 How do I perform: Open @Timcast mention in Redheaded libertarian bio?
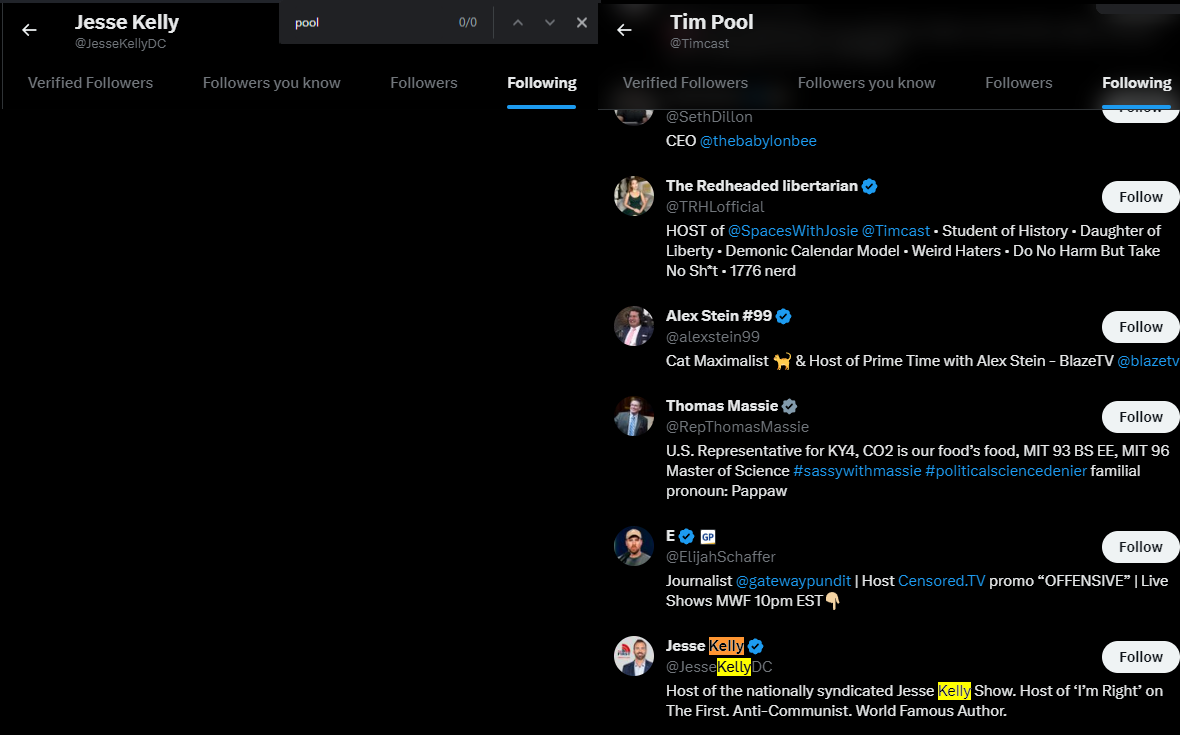pyautogui.click(x=896, y=231)
